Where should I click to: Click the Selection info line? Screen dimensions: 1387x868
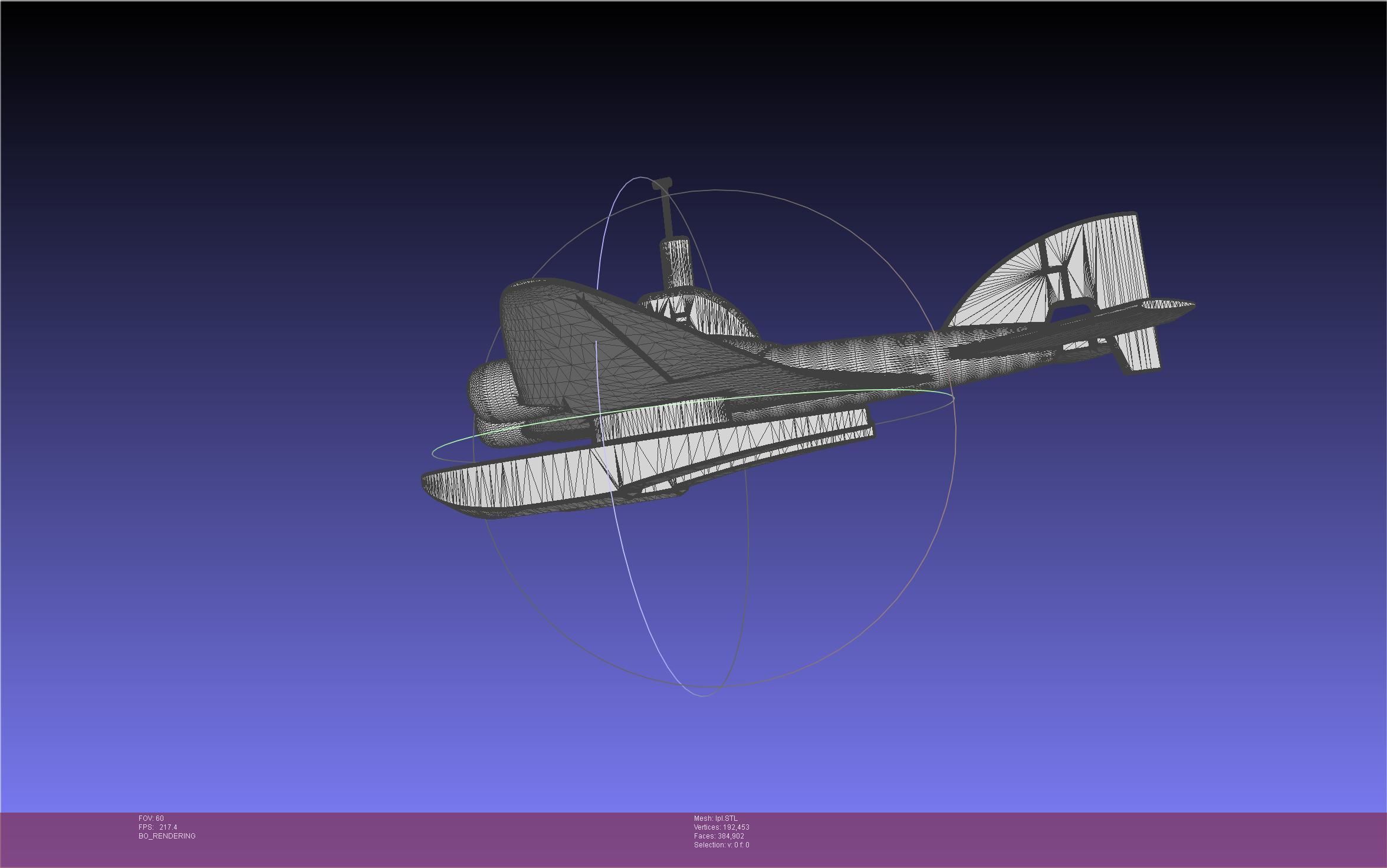pos(721,845)
